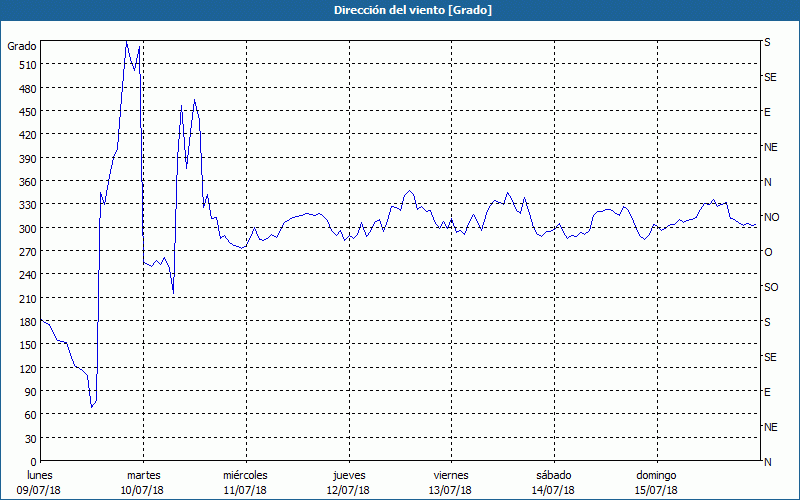Click the 510 value on the left axis

pyautogui.click(x=28, y=65)
